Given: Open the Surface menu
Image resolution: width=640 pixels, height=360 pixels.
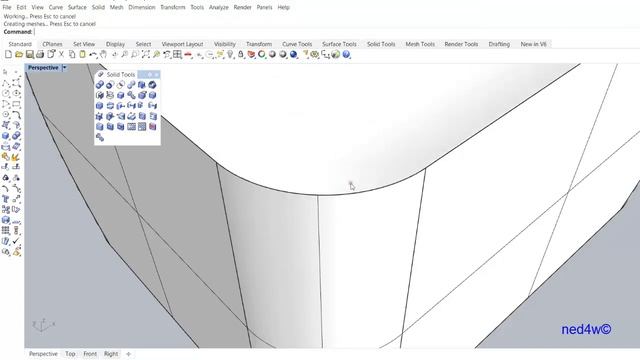Looking at the screenshot, I should 77,7.
